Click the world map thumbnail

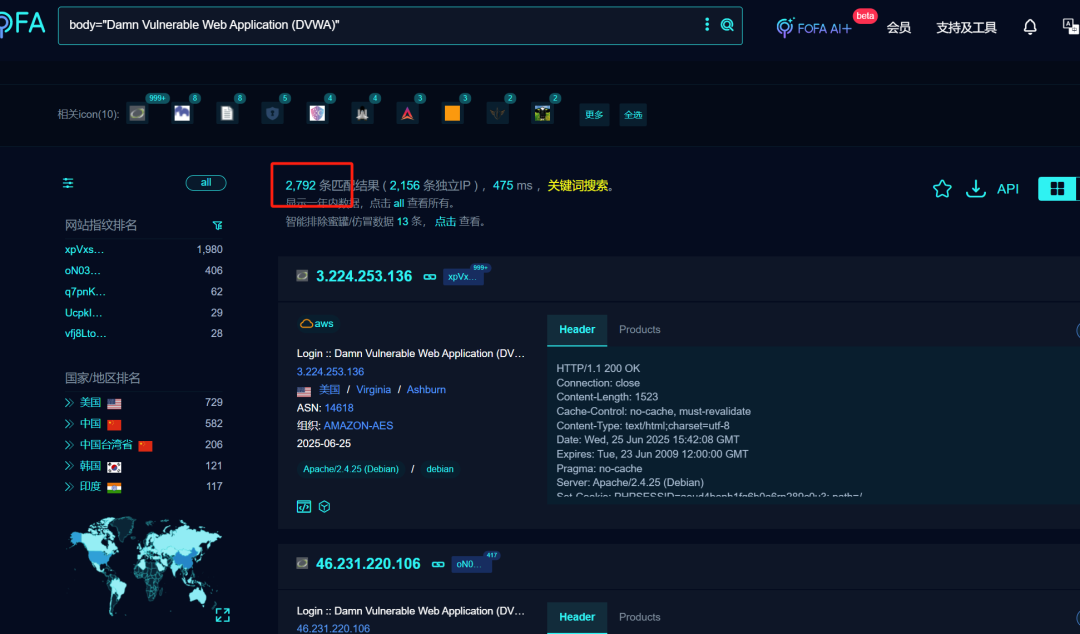[145, 566]
